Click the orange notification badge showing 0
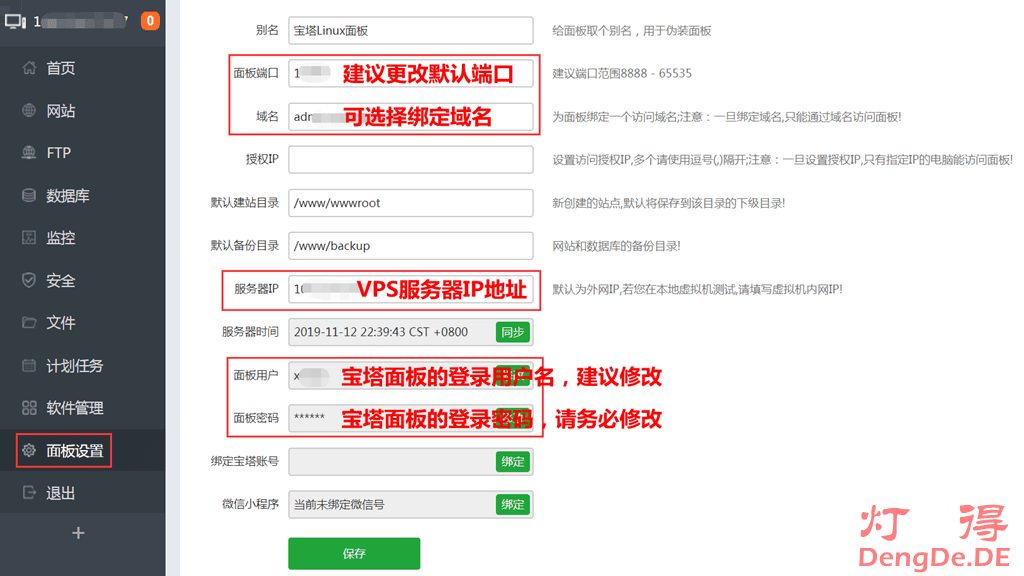1024x576 pixels. click(x=150, y=20)
